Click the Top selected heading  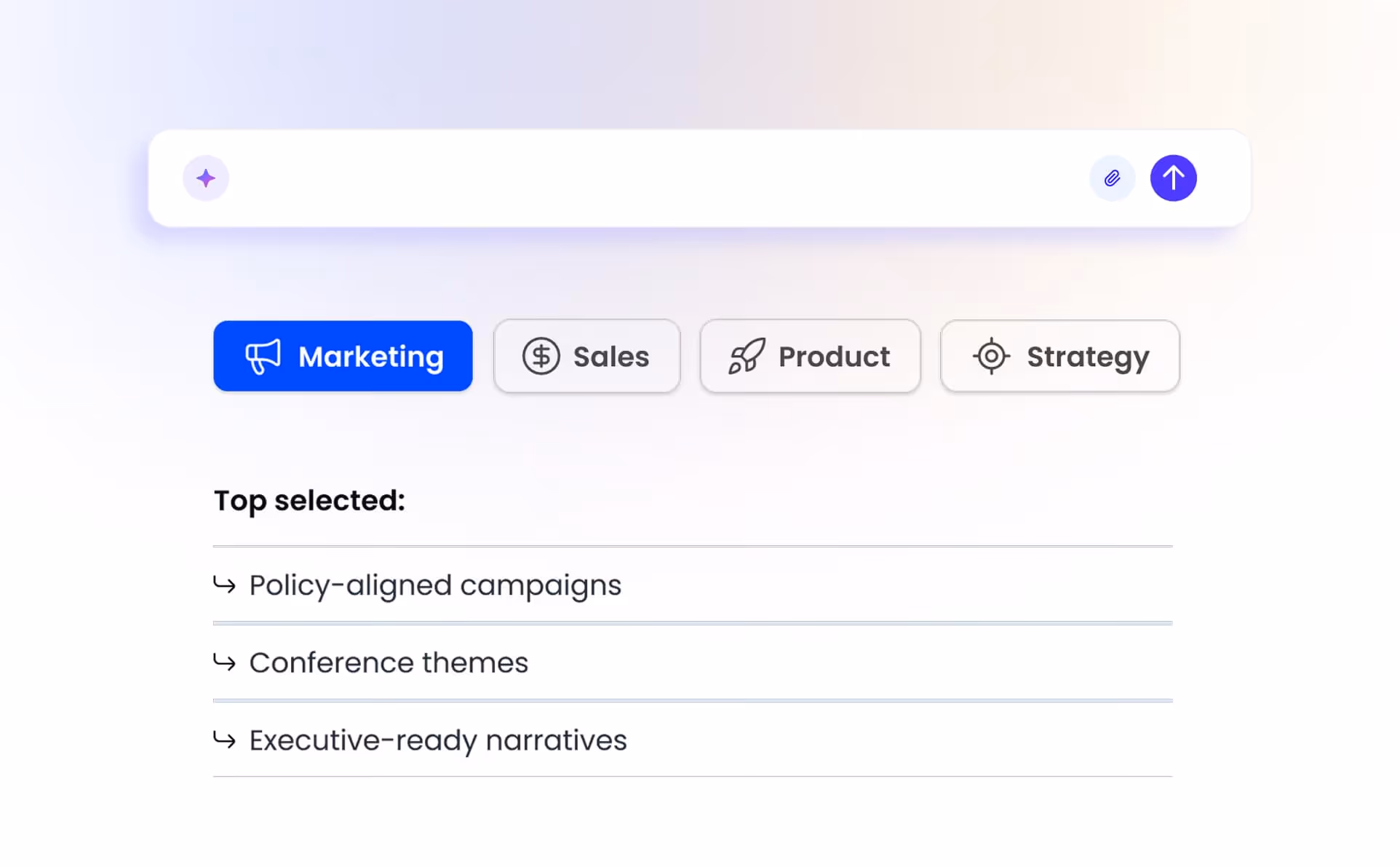point(309,501)
